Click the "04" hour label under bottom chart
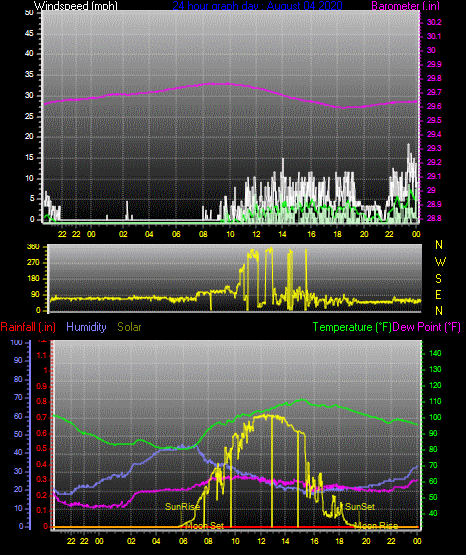The image size is (466, 555). [x=156, y=541]
